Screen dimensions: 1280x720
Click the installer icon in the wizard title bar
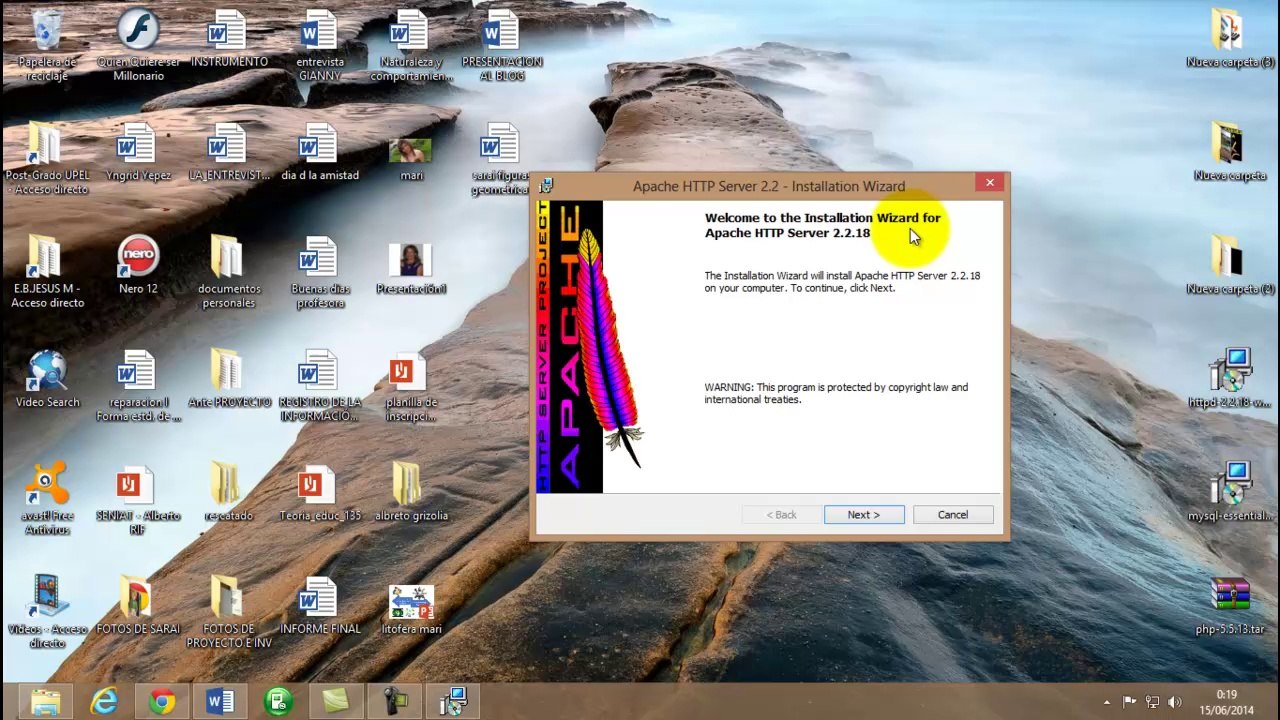[x=546, y=186]
